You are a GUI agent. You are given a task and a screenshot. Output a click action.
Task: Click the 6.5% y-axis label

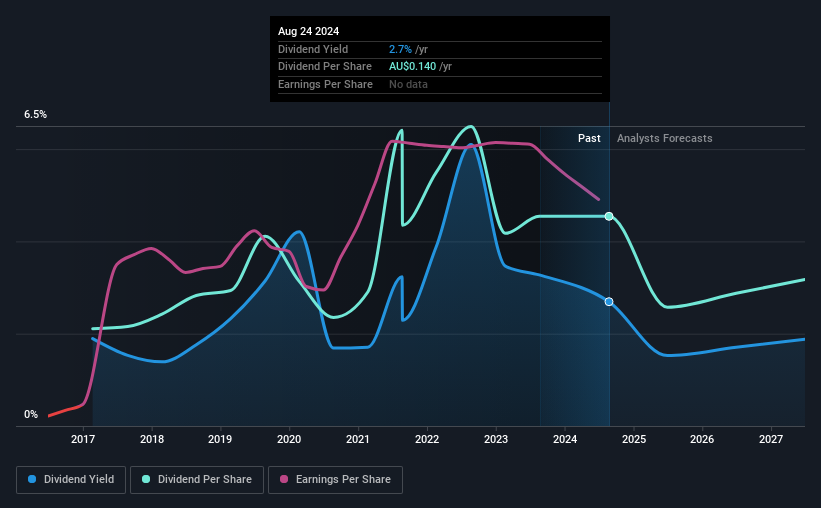(x=35, y=115)
